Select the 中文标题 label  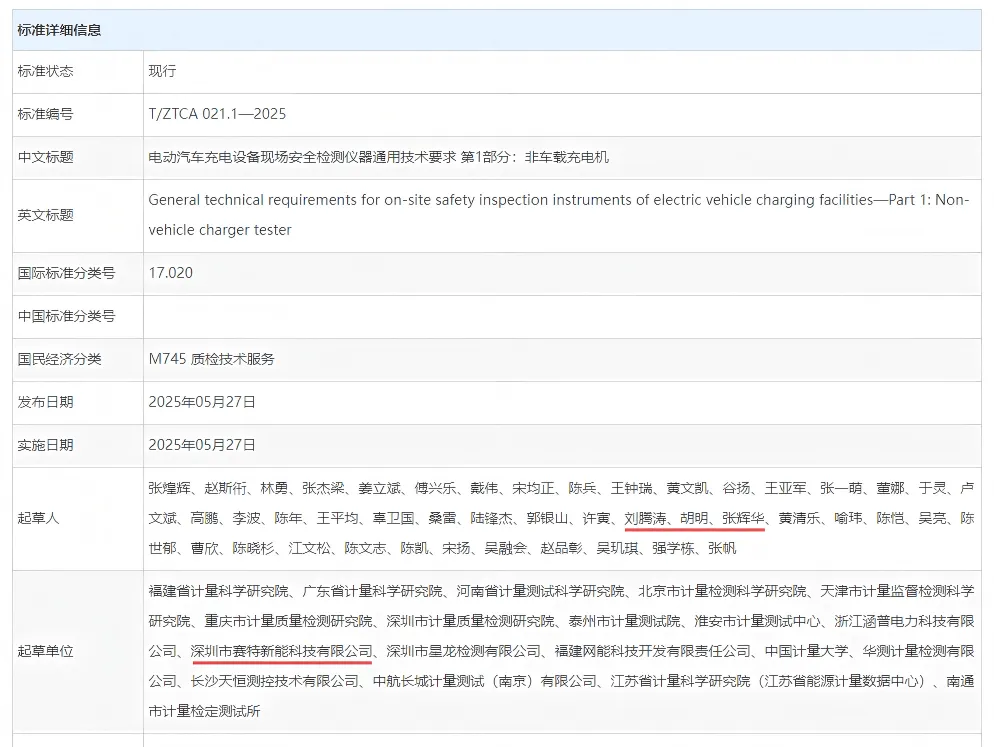pos(46,157)
